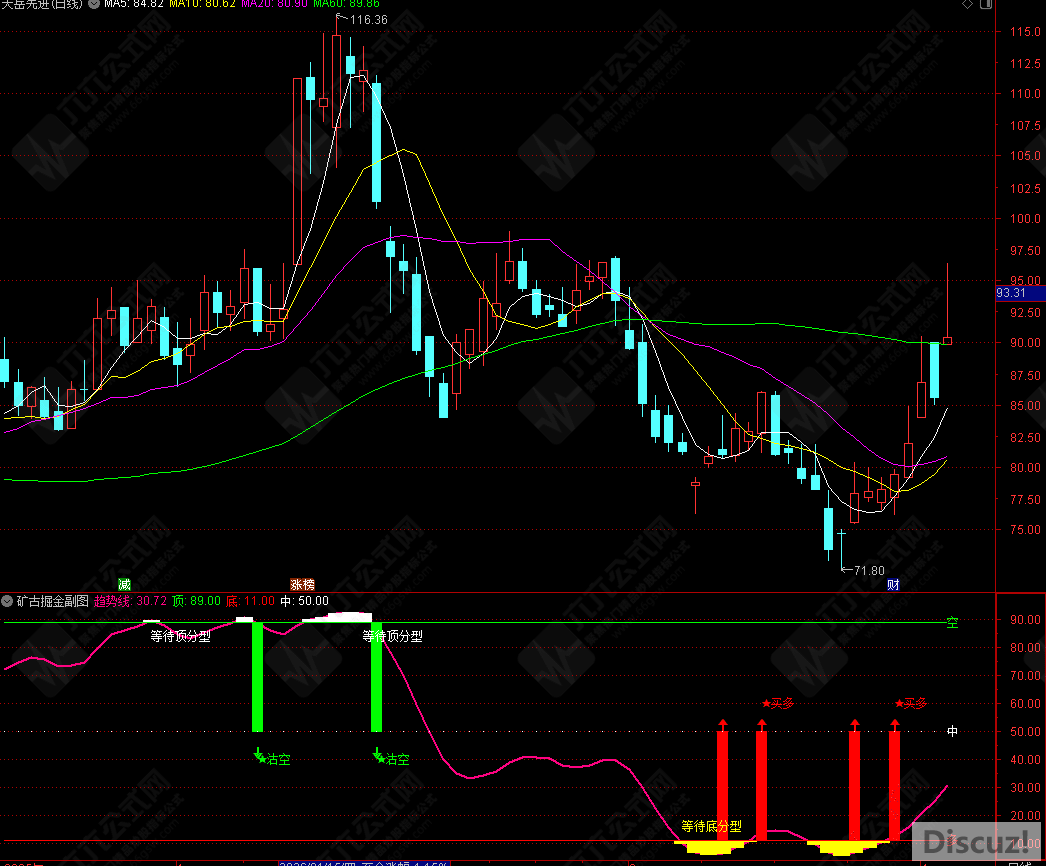Click the second green 沽空 arrow signal

pos(393,759)
